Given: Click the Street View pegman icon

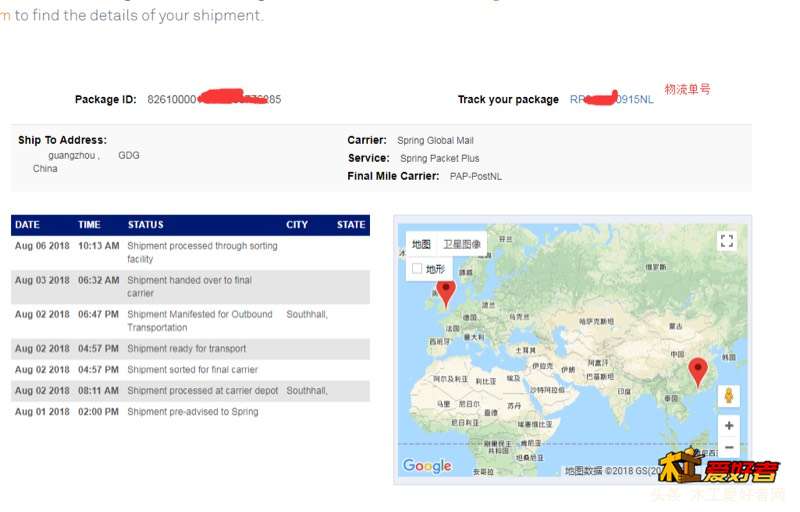Looking at the screenshot, I should (729, 396).
